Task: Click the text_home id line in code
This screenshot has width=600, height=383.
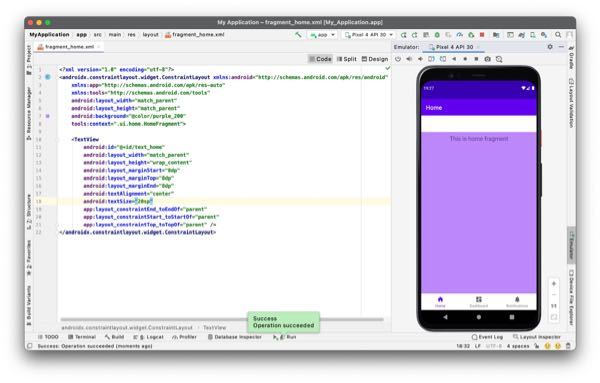Action: click(x=124, y=147)
